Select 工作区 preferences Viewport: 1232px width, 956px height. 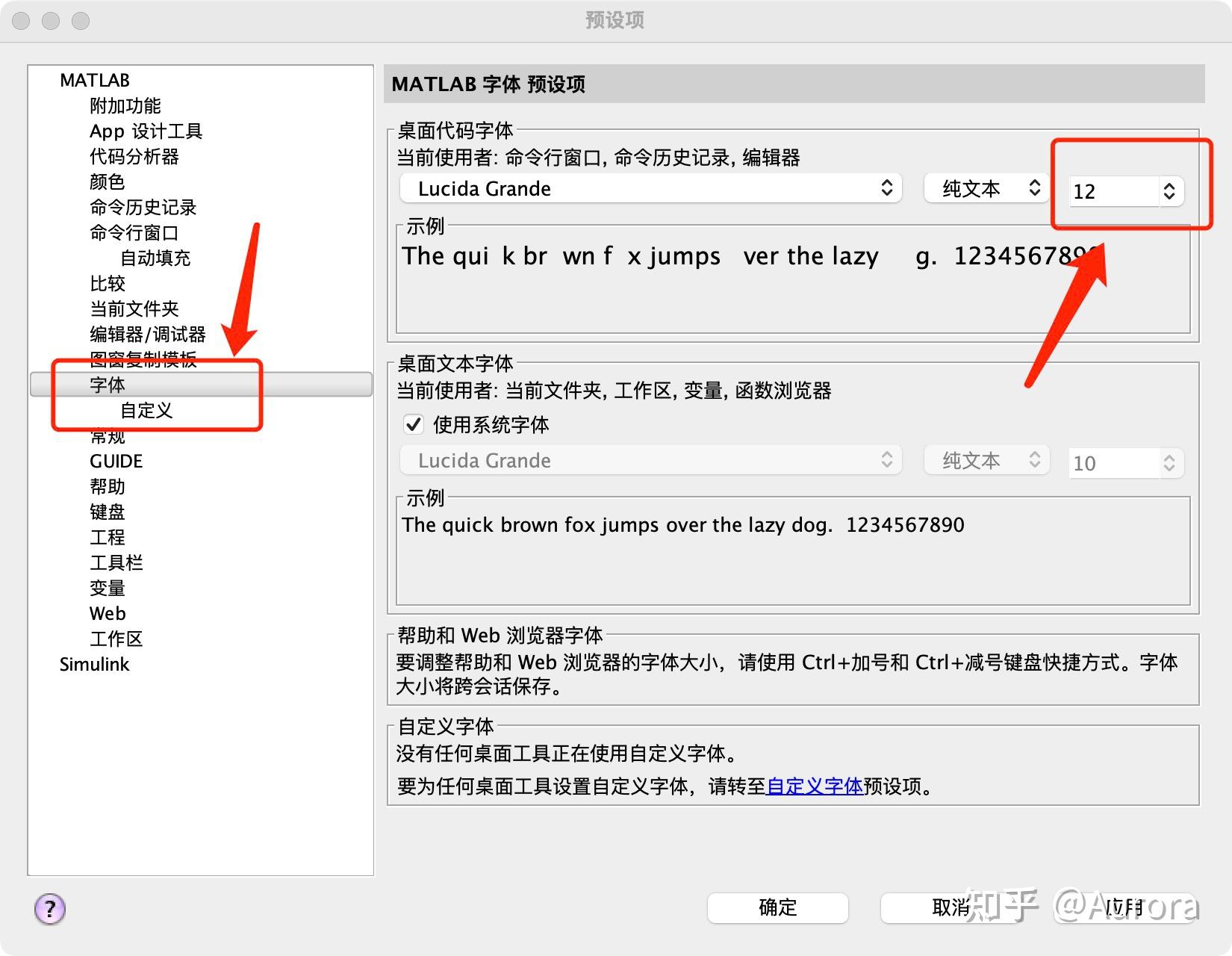[116, 639]
